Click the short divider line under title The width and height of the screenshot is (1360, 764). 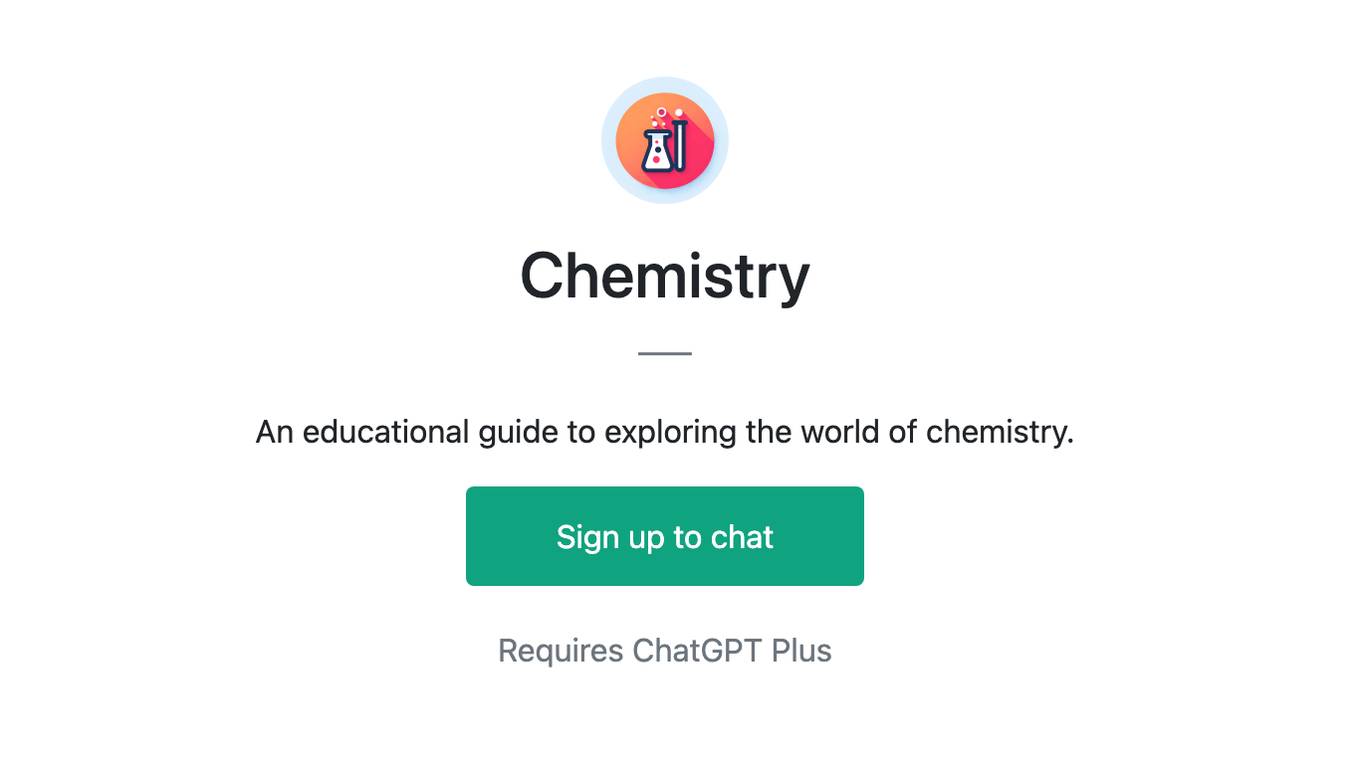pos(665,353)
